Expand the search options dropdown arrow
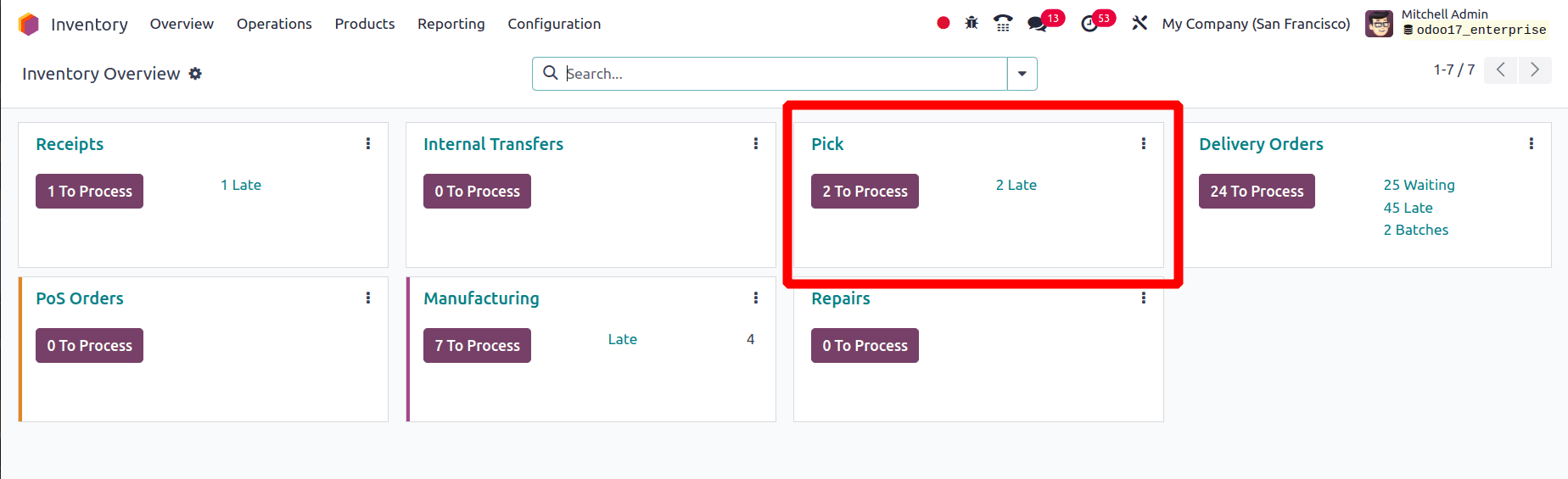The width and height of the screenshot is (1568, 479). [x=1022, y=74]
